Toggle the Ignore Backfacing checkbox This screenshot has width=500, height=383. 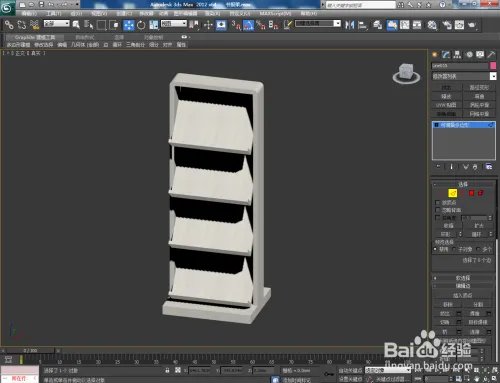point(438,210)
